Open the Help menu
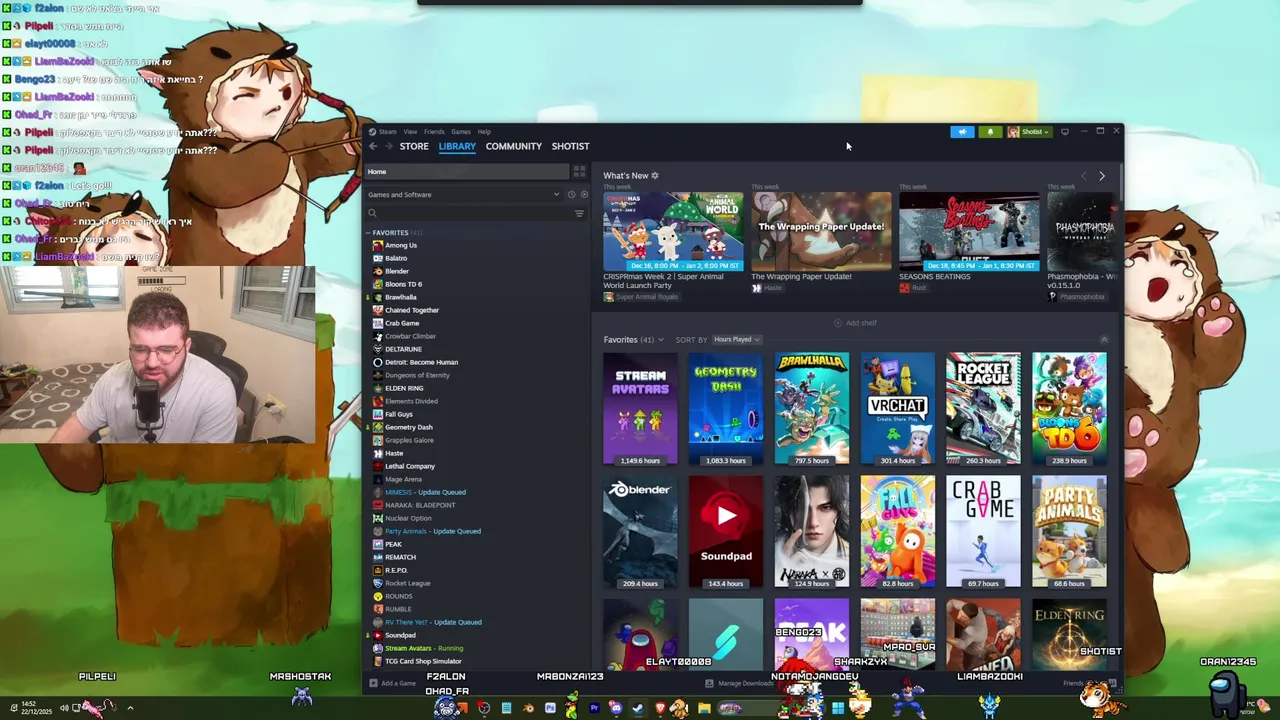 tap(484, 132)
